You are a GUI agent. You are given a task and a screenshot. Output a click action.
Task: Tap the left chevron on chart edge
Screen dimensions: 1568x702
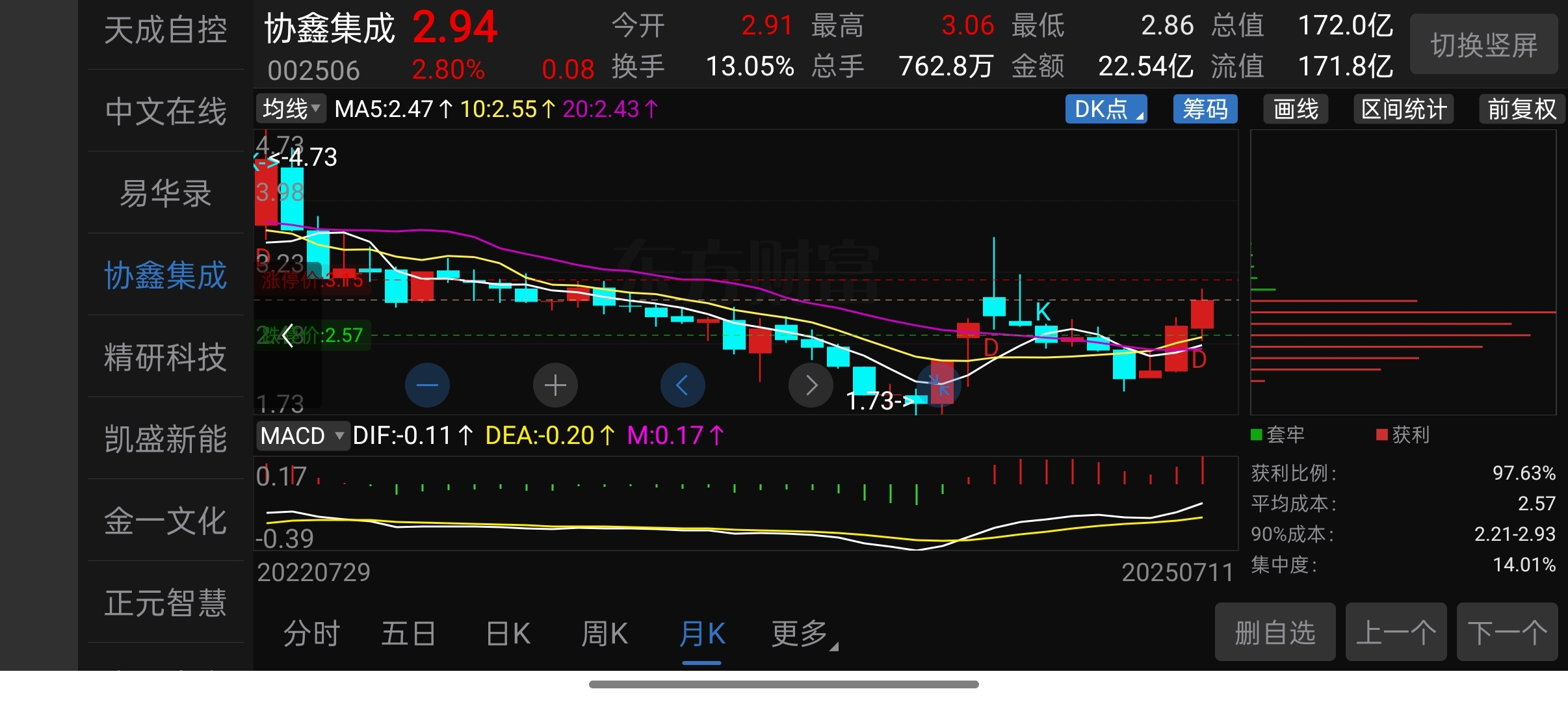(288, 335)
